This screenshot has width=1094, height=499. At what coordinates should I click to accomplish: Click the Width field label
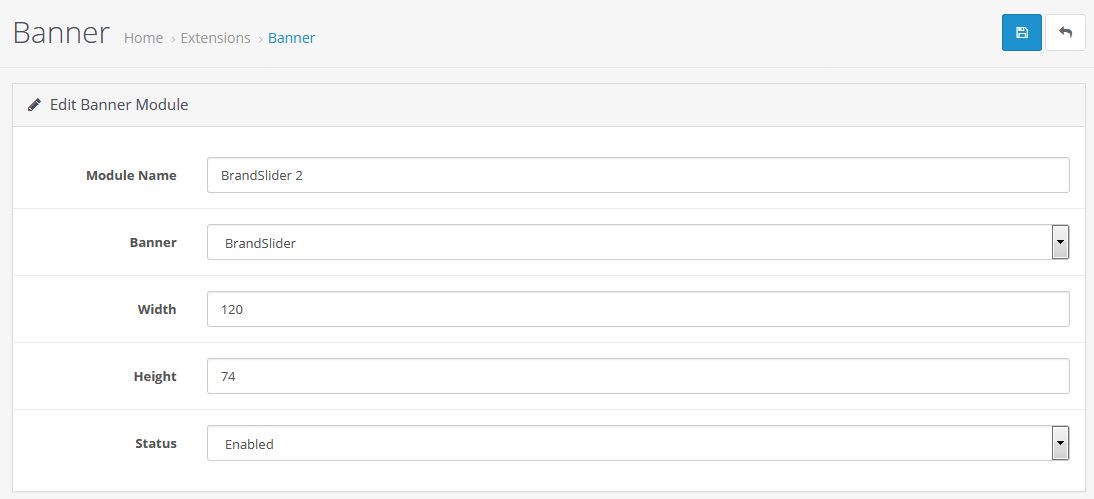[x=157, y=309]
